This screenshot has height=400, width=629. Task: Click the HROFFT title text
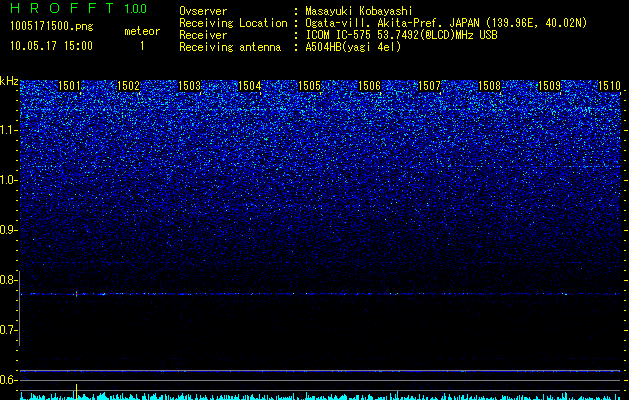pos(62,8)
